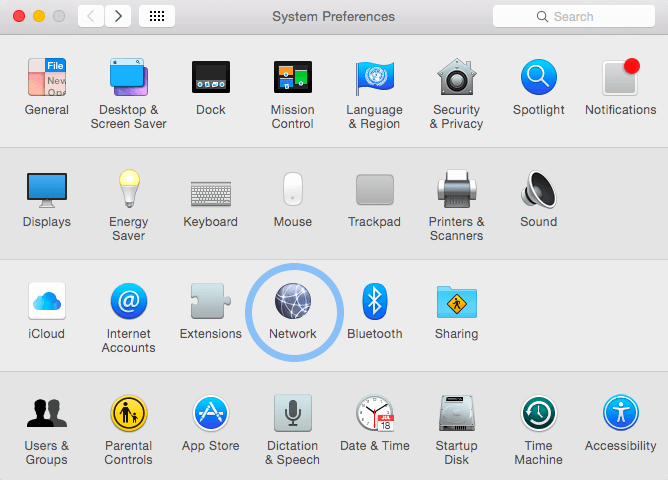Open Mission Control preferences
The image size is (668, 480).
[292, 79]
